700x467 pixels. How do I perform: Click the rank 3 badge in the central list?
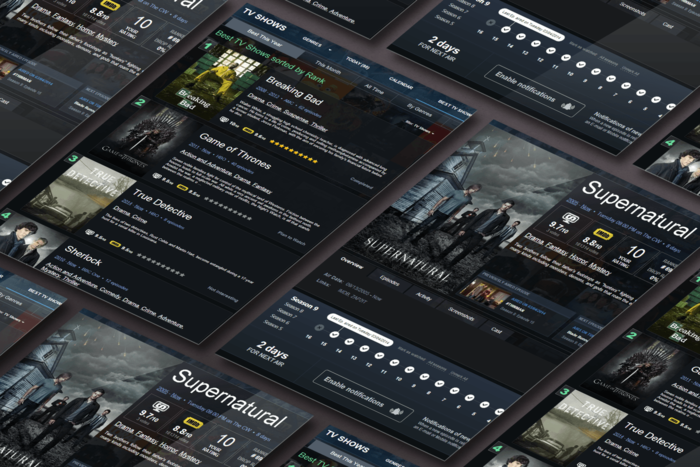point(73,158)
